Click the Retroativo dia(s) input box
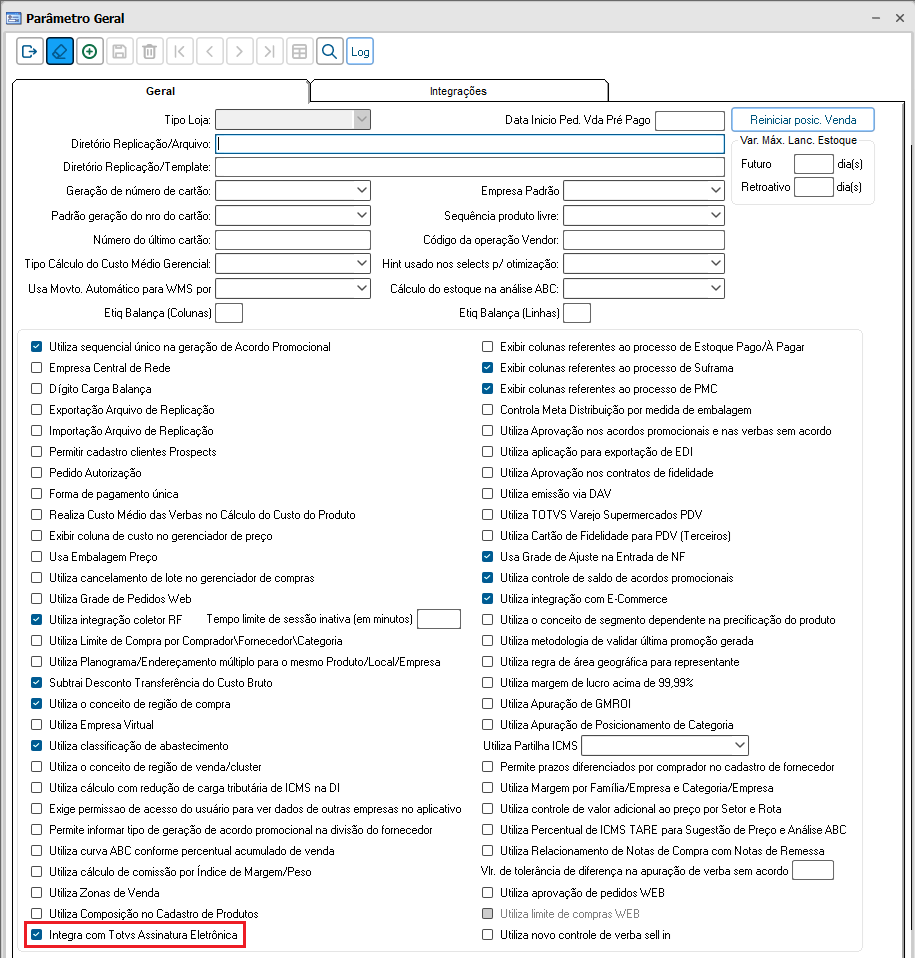The width and height of the screenshot is (915, 958). 814,187
